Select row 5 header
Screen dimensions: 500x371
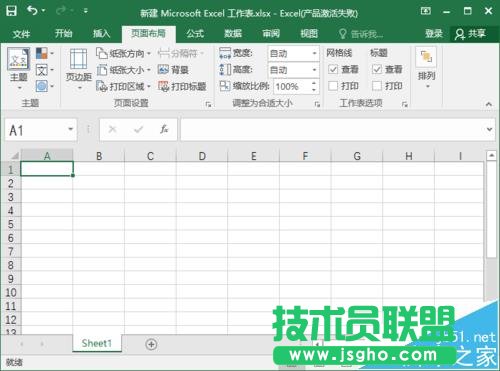11,224
